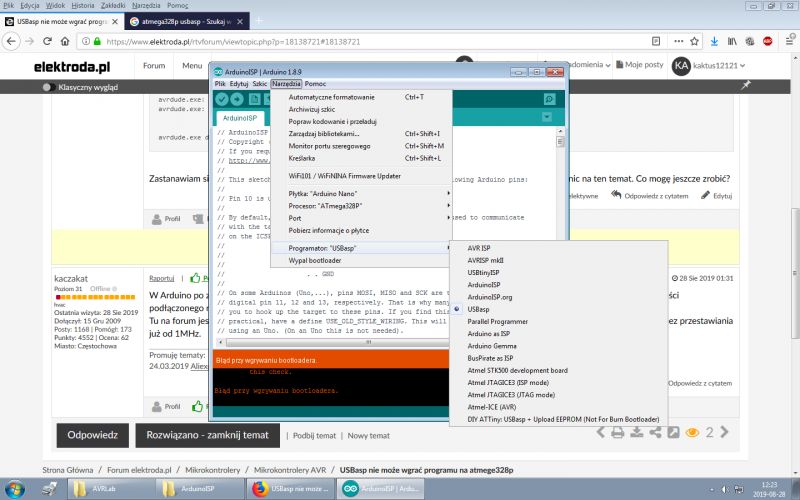
Task: Open the ArduinoISP sketch tab
Action: (x=240, y=118)
